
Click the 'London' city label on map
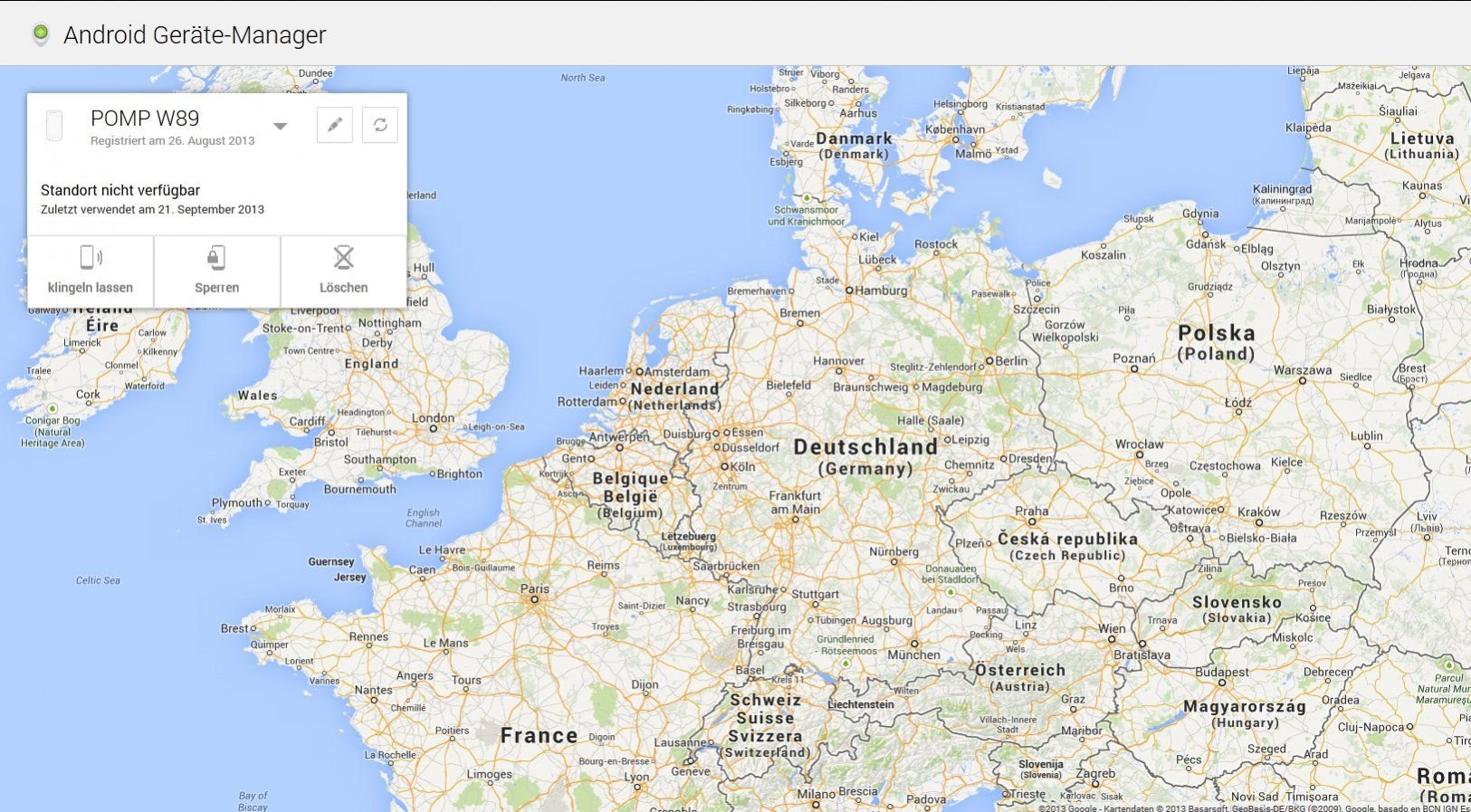433,418
